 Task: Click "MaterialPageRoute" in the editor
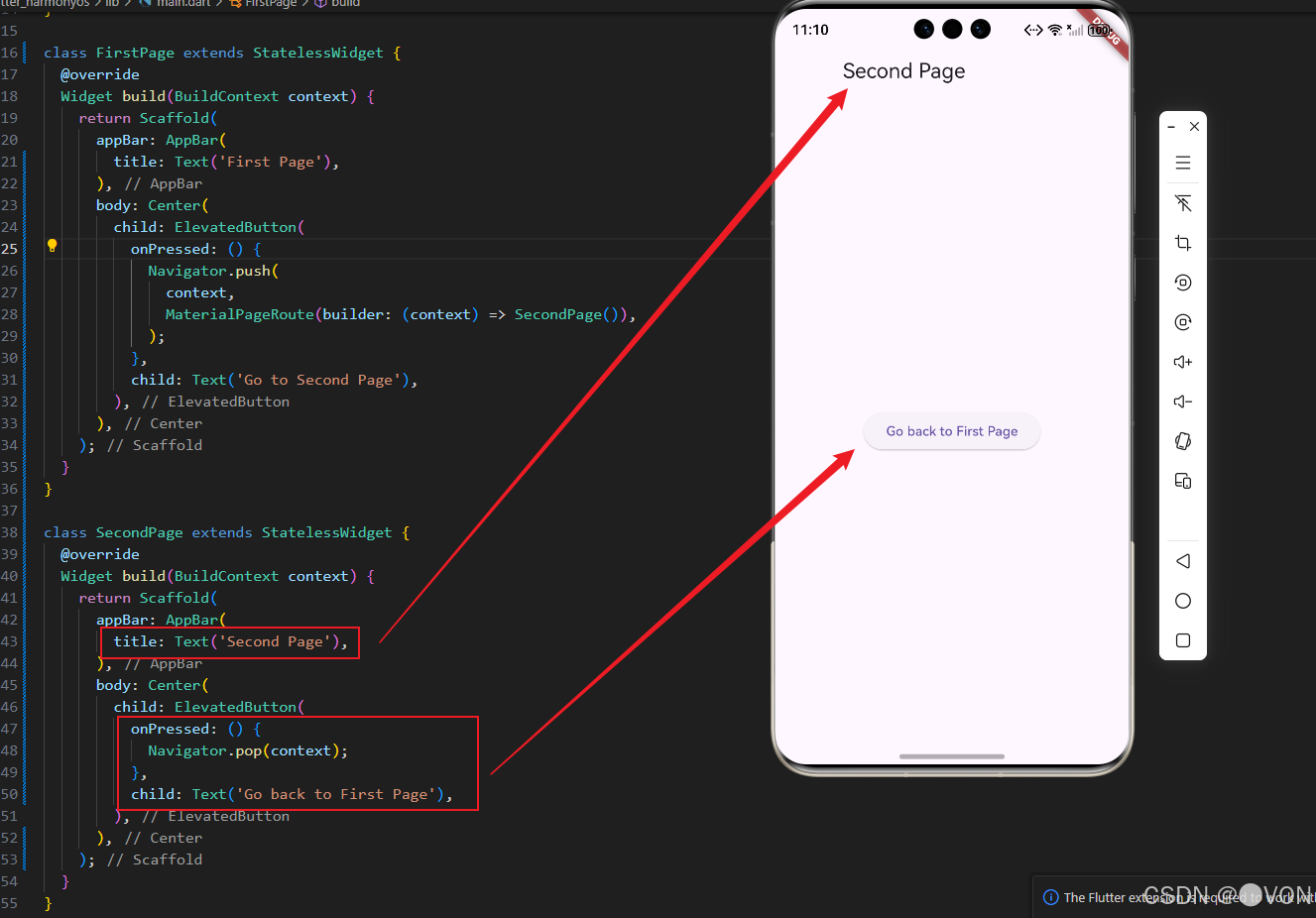[x=240, y=314]
